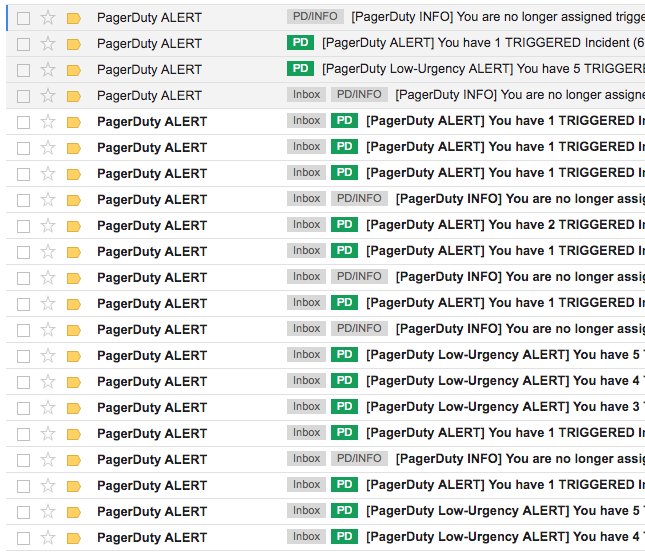This screenshot has height=554, width=645.
Task: Click sender name on 'You have 2 TRIGGERED' email
Action: click(152, 225)
